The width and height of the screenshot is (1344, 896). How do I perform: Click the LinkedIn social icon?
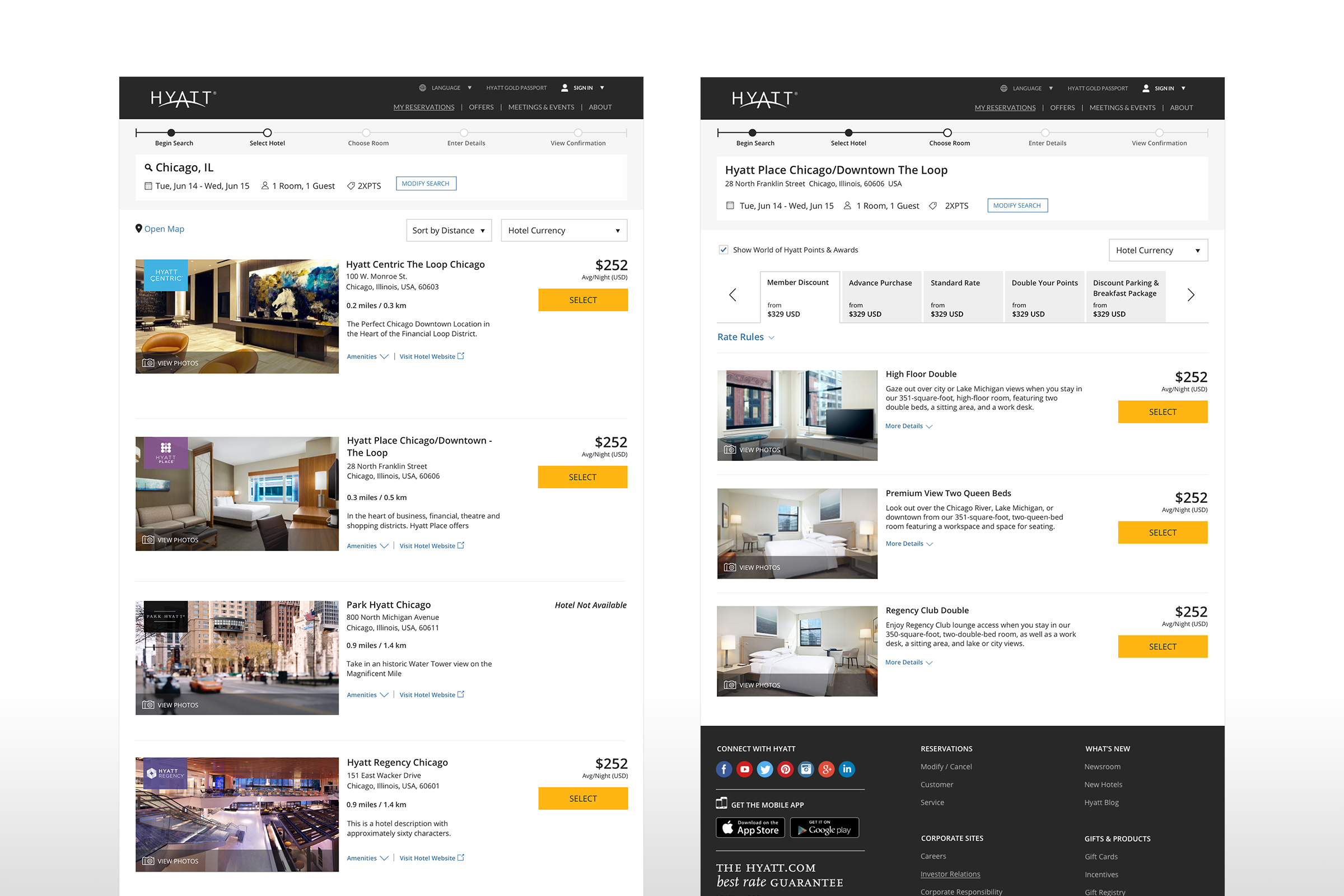pos(847,769)
